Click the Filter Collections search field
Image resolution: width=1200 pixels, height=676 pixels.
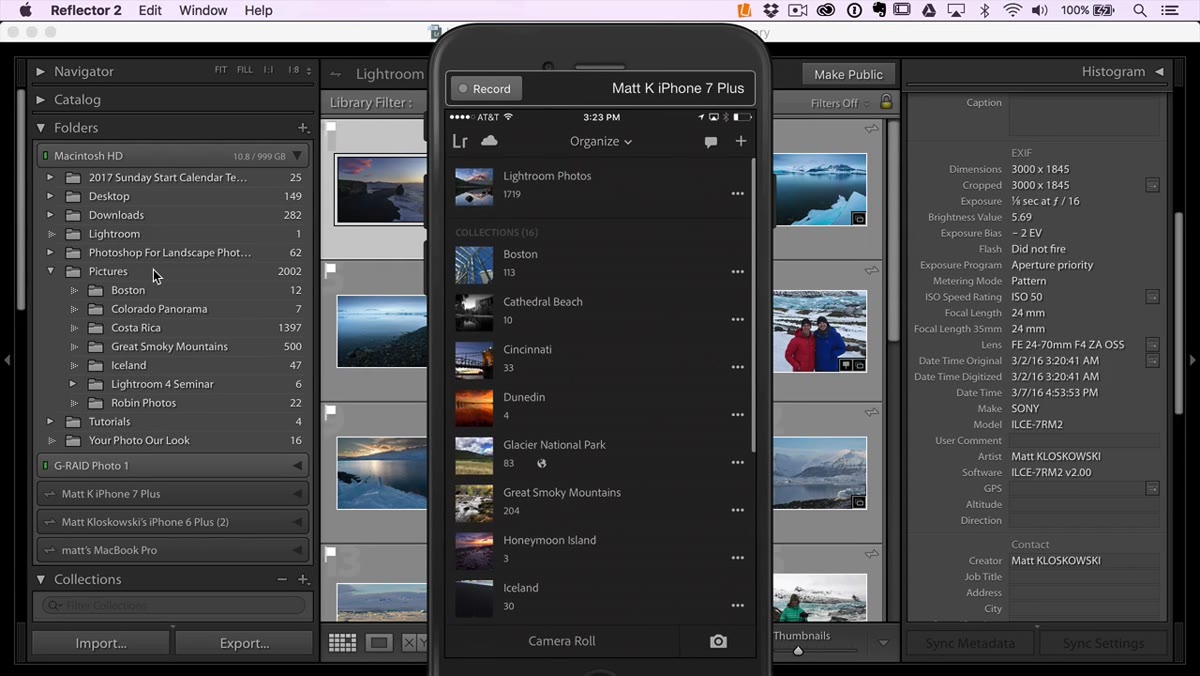point(174,605)
